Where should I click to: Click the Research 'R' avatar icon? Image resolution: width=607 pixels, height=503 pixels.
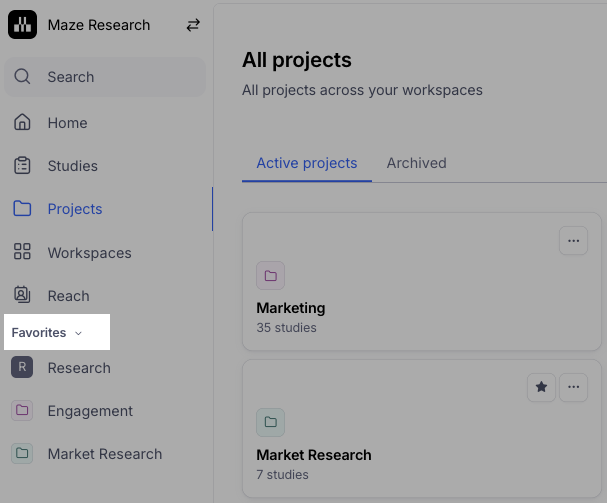coord(22,367)
